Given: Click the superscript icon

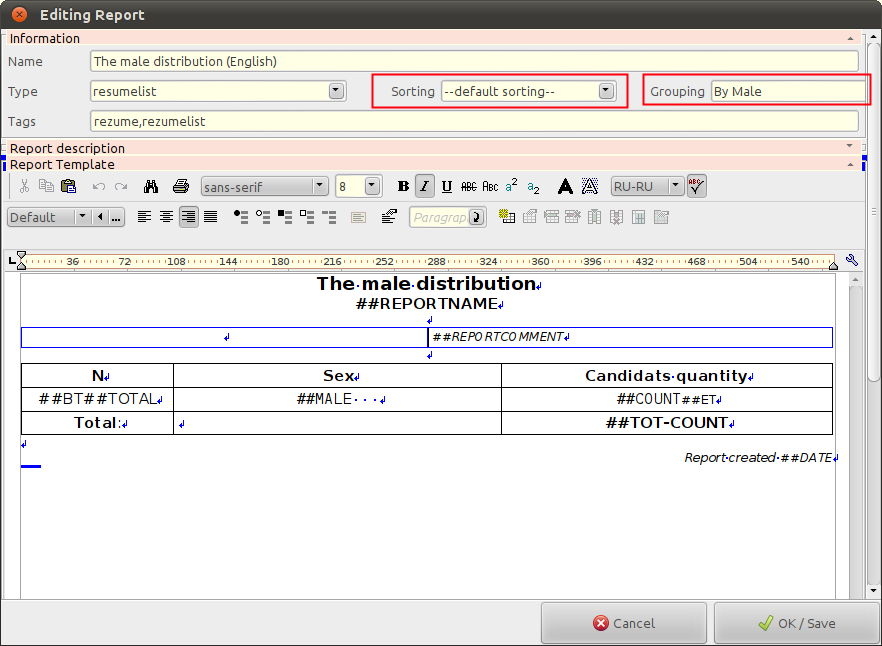Looking at the screenshot, I should click(x=512, y=186).
